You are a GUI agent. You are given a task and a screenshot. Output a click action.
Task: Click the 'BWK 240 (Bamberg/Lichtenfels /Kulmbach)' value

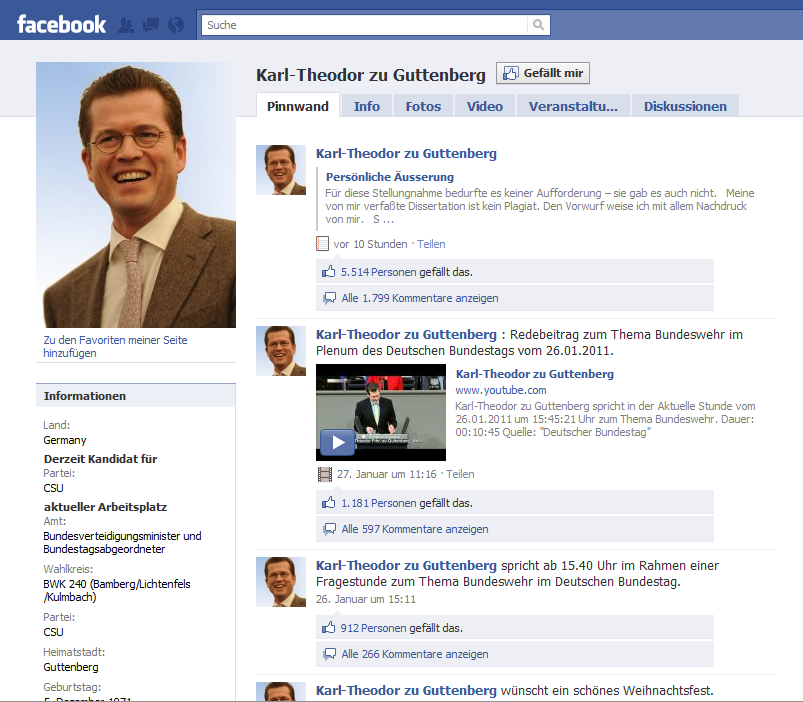click(x=117, y=590)
